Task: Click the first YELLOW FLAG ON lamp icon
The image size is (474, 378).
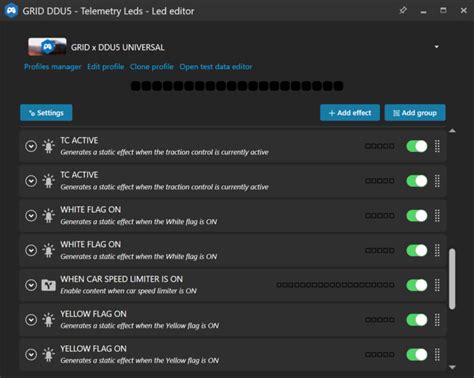Action: pyautogui.click(x=48, y=320)
